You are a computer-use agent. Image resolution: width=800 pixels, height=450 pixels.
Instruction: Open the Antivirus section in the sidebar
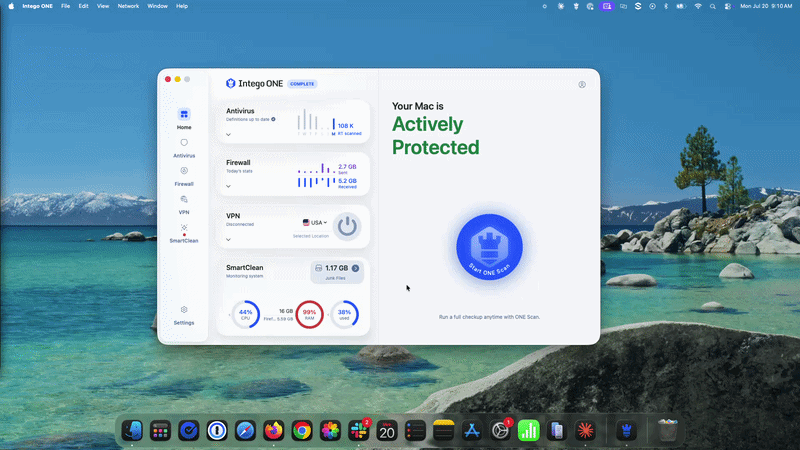(x=184, y=147)
